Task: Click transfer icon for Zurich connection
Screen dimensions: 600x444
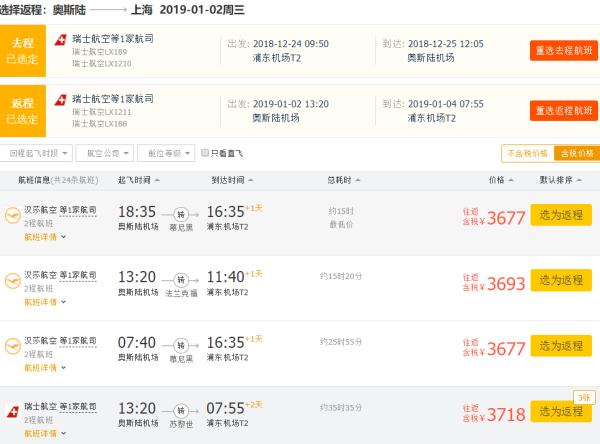Action: pyautogui.click(x=181, y=411)
